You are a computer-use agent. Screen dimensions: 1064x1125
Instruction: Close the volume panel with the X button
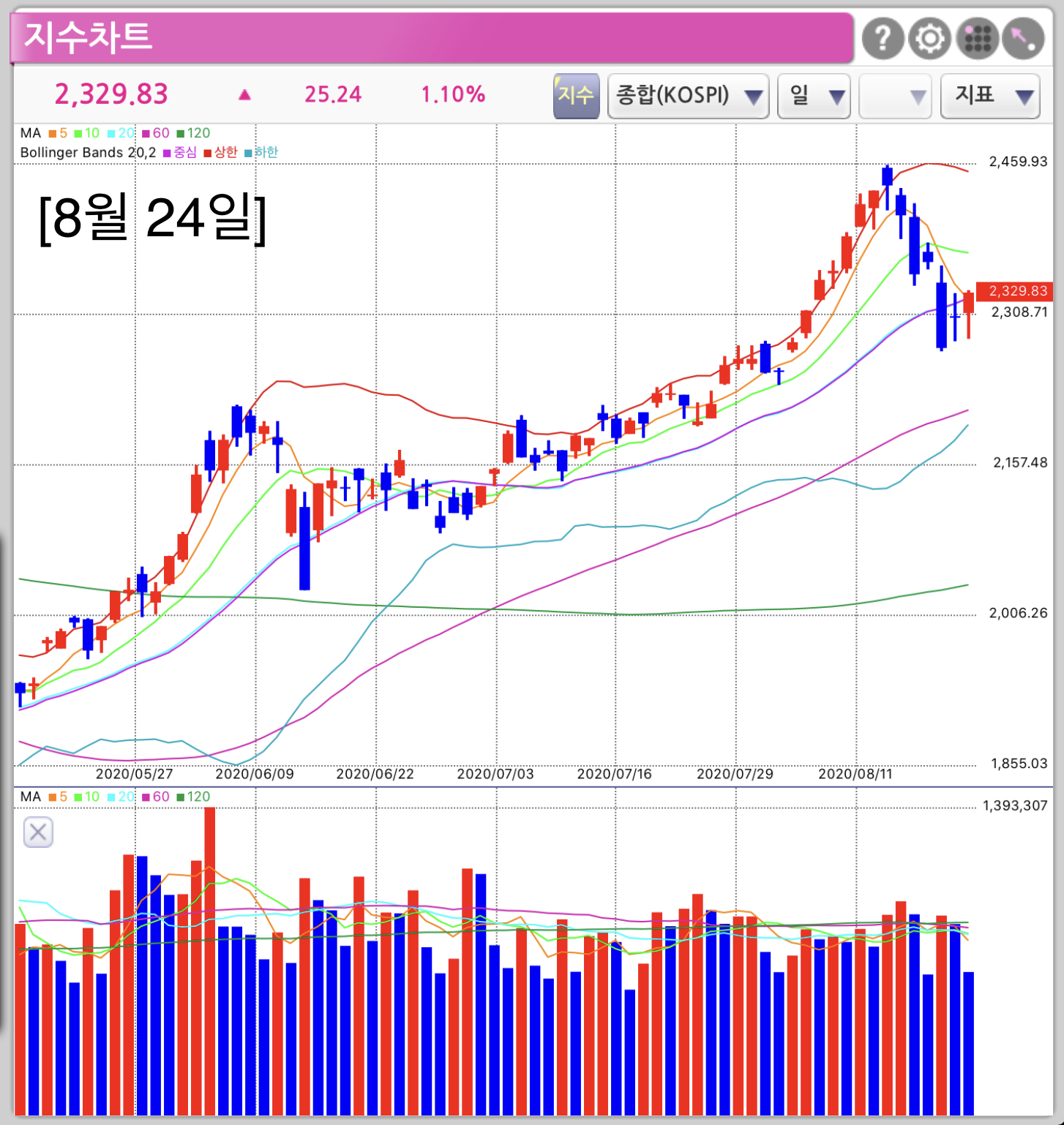coord(38,832)
